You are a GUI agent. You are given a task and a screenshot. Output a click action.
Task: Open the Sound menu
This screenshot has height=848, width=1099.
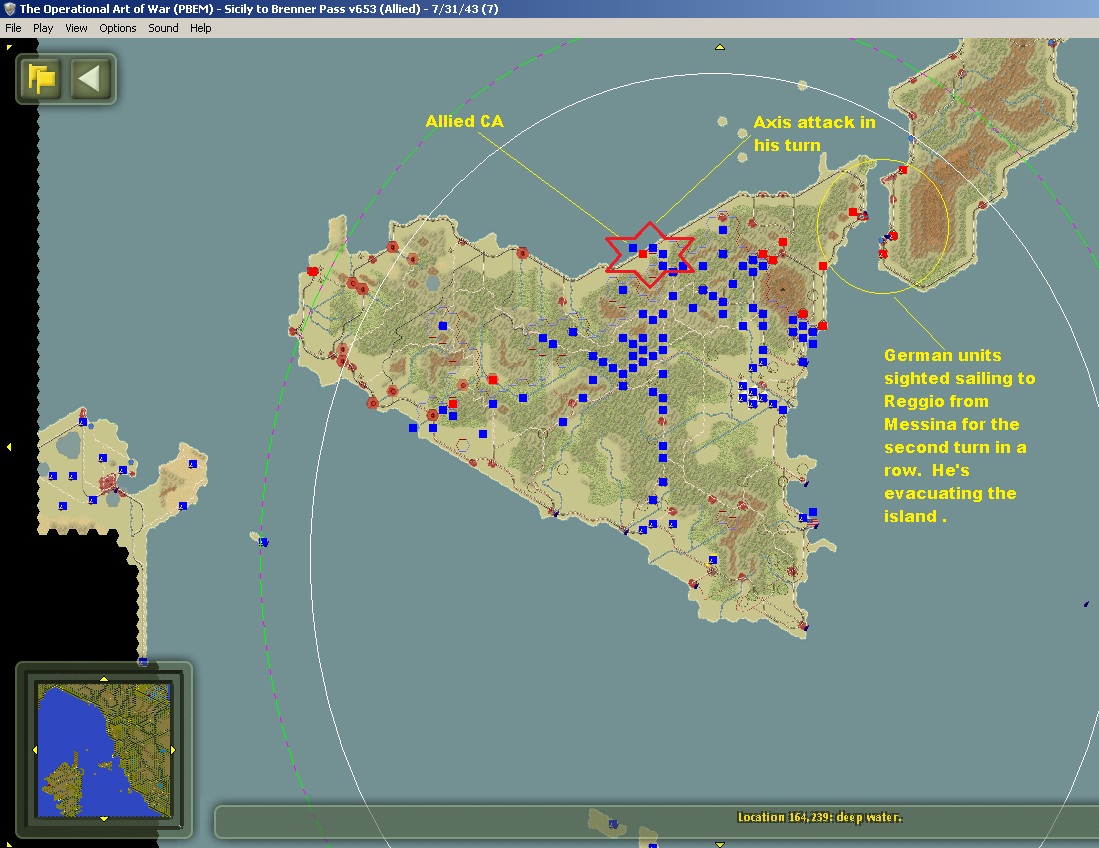[163, 28]
